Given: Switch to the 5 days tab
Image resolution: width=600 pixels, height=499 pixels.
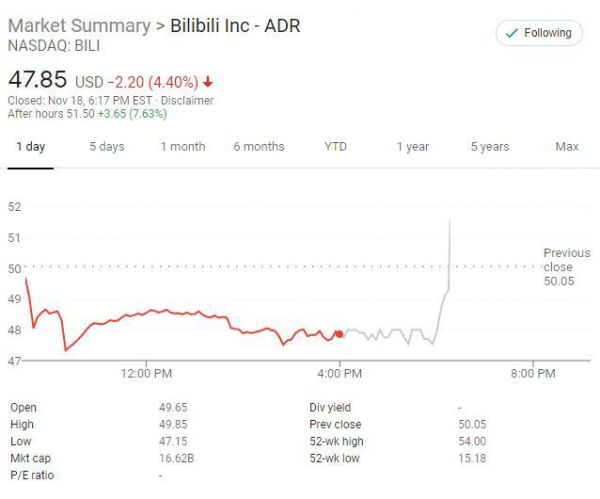Looking at the screenshot, I should coord(107,147).
